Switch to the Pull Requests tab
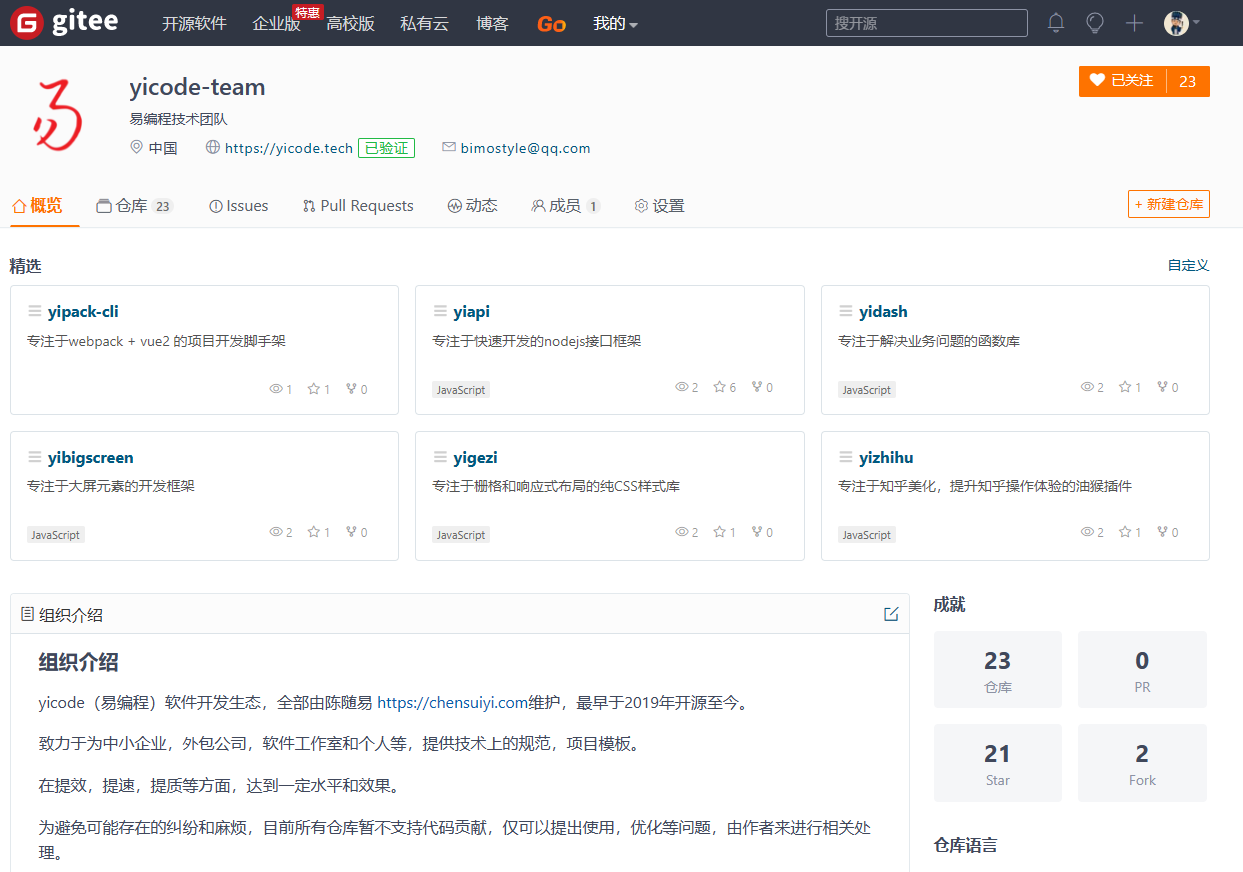 358,206
